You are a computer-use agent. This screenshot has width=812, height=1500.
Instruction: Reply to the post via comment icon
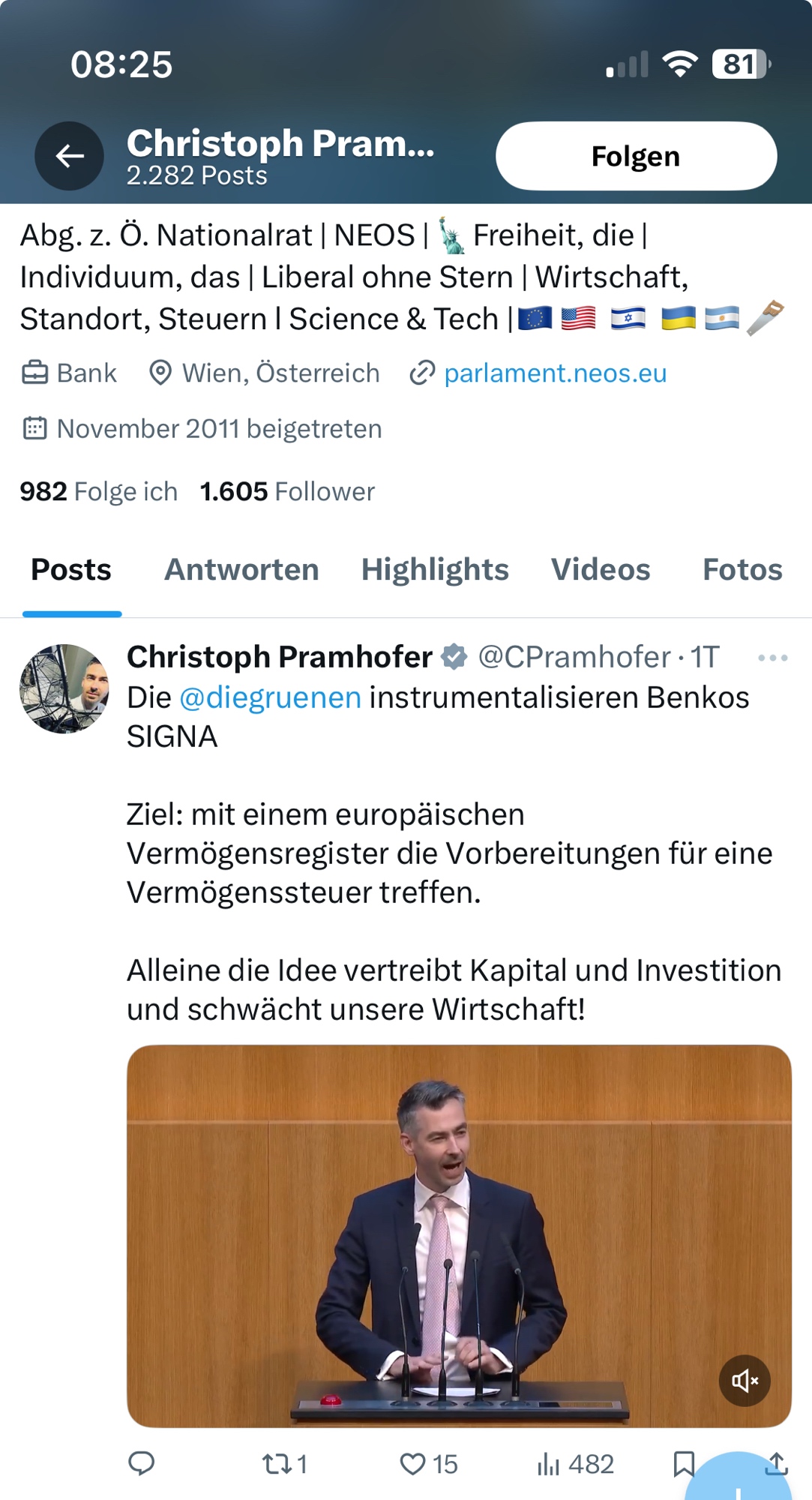(x=142, y=1463)
